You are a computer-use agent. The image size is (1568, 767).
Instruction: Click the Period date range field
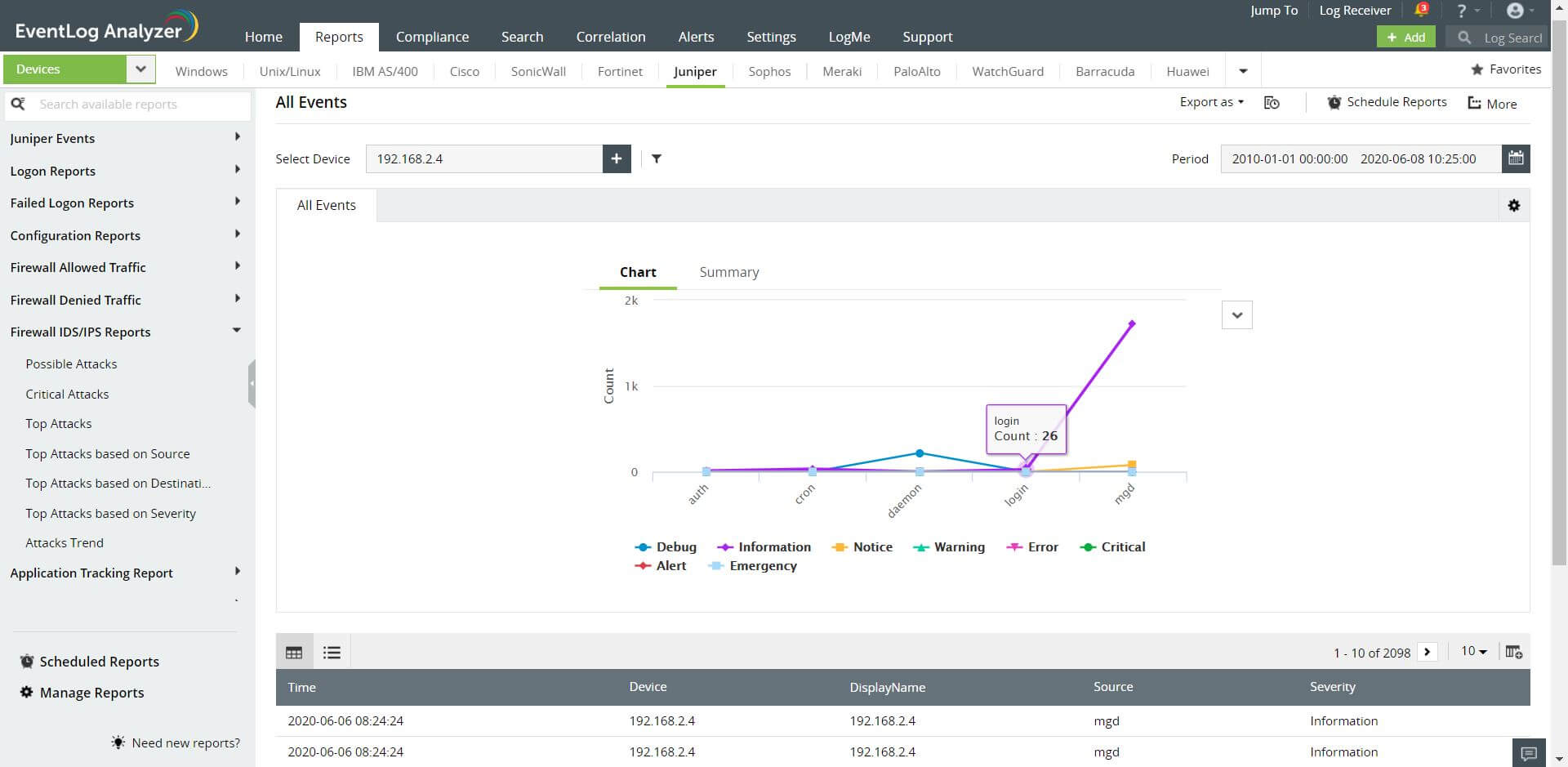click(x=1361, y=158)
